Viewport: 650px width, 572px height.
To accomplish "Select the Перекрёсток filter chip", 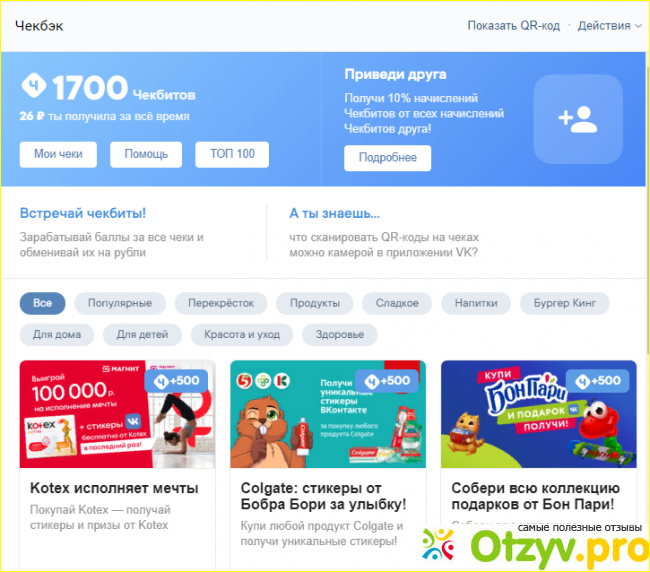I will tap(221, 303).
